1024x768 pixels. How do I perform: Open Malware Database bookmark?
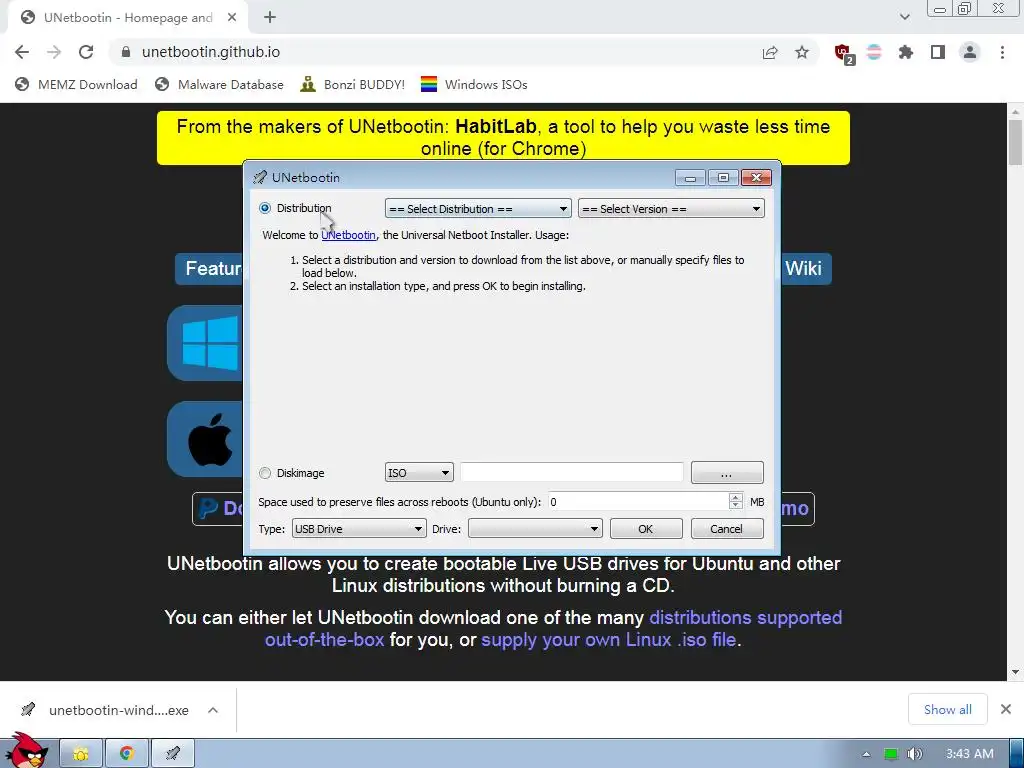[x=219, y=84]
